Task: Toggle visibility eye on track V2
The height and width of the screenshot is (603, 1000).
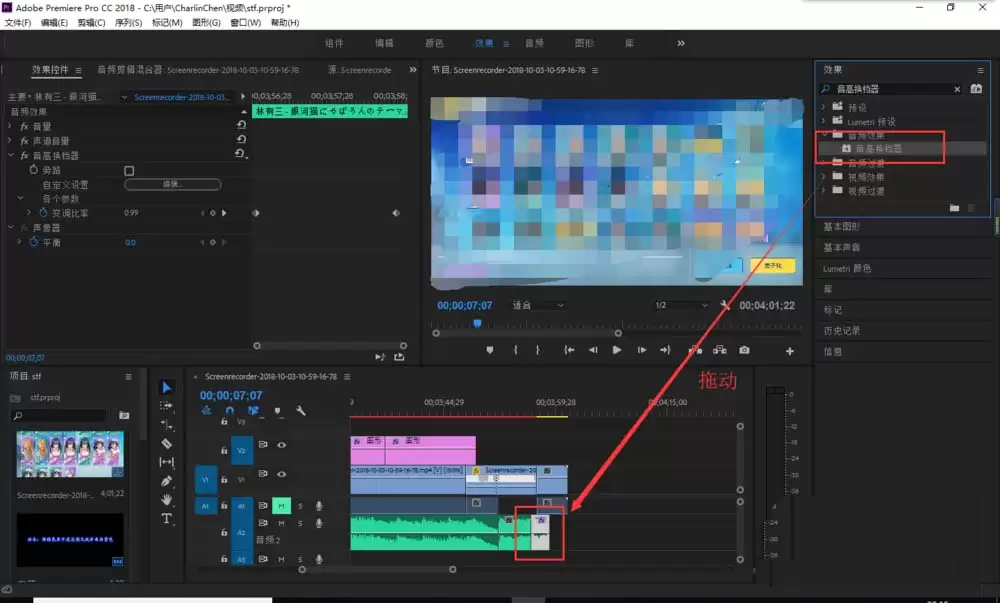Action: pyautogui.click(x=281, y=445)
